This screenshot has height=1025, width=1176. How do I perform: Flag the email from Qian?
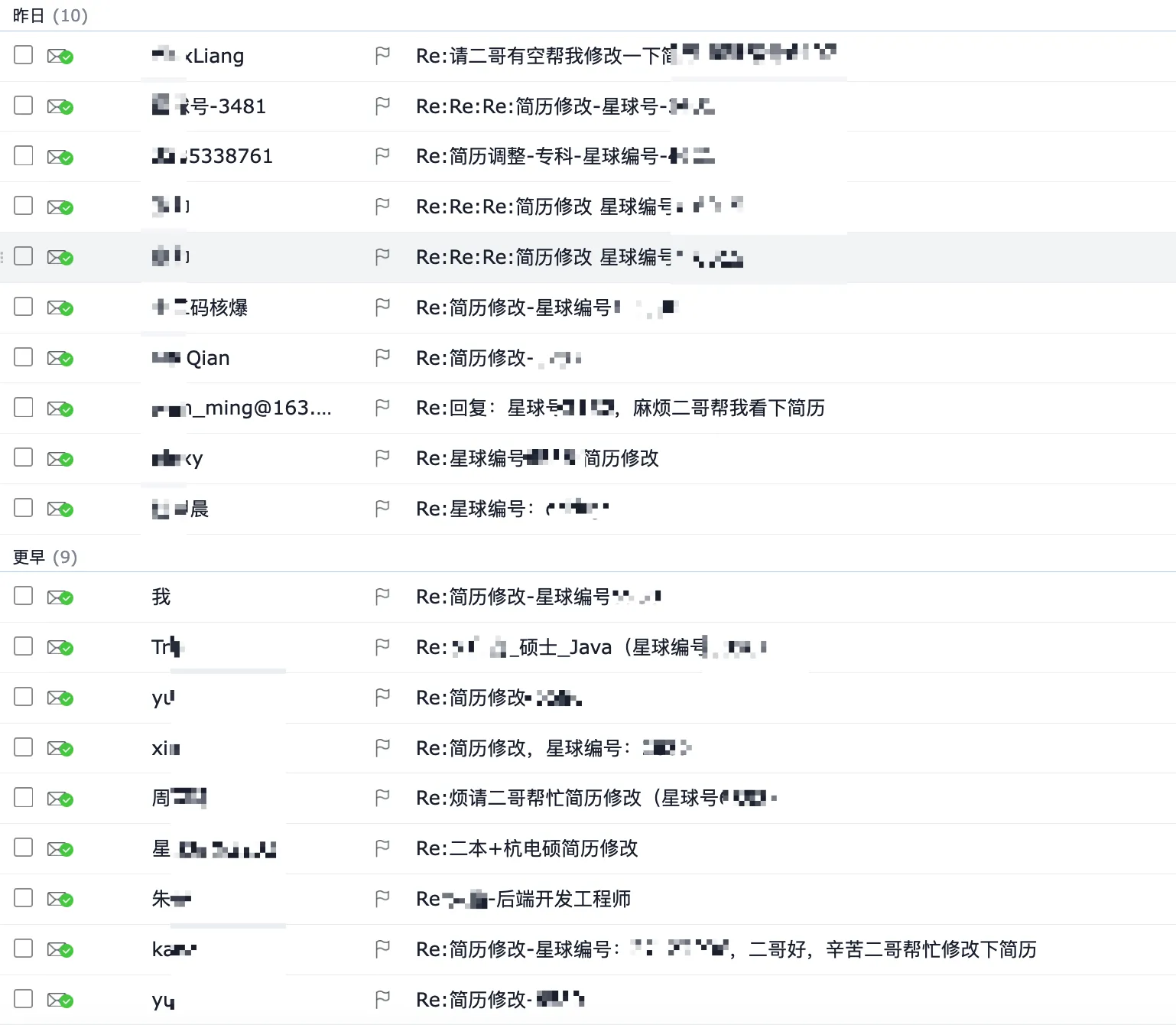click(383, 358)
